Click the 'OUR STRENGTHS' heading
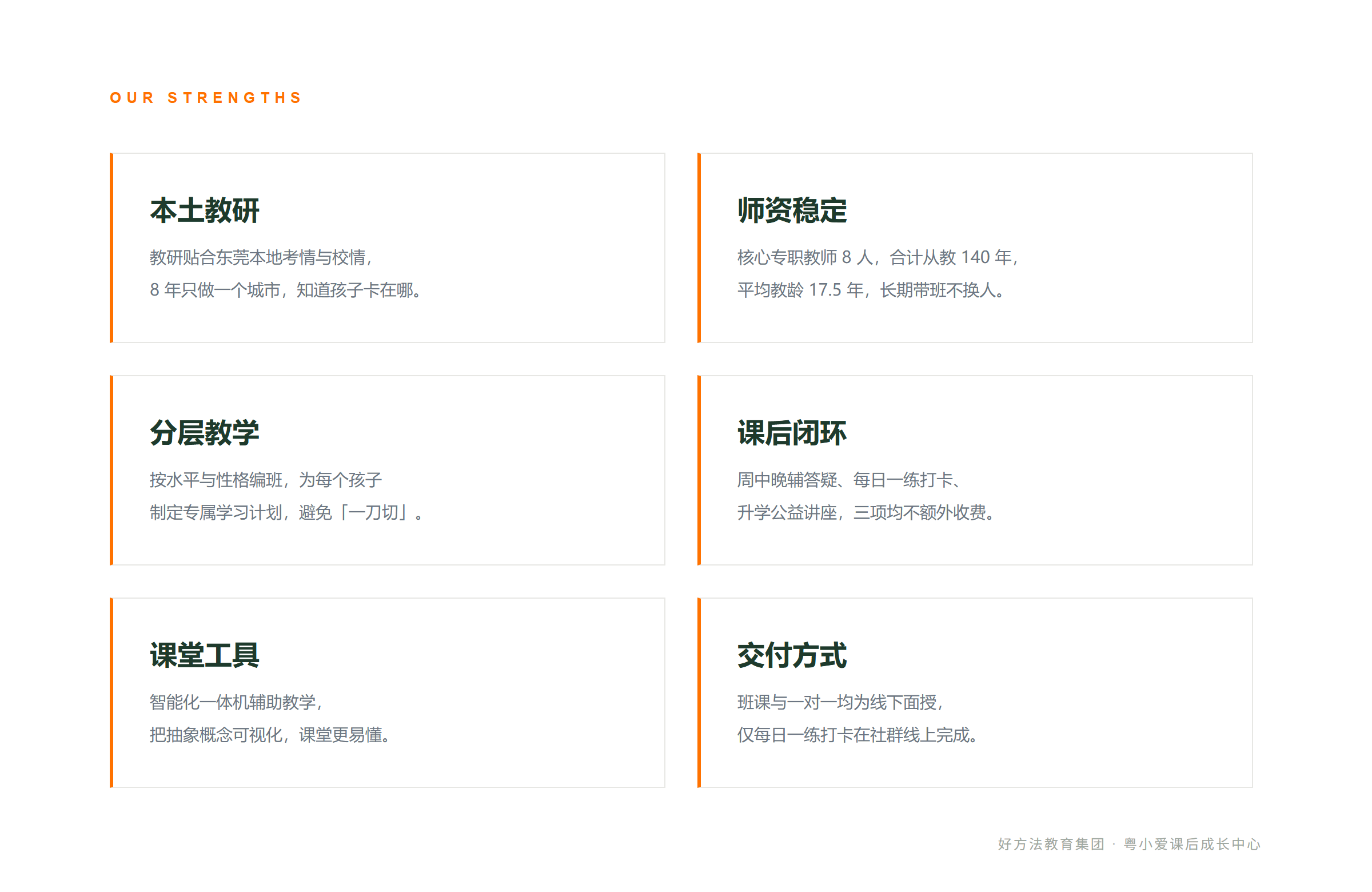Screen dimensions: 1372x892 point(205,98)
